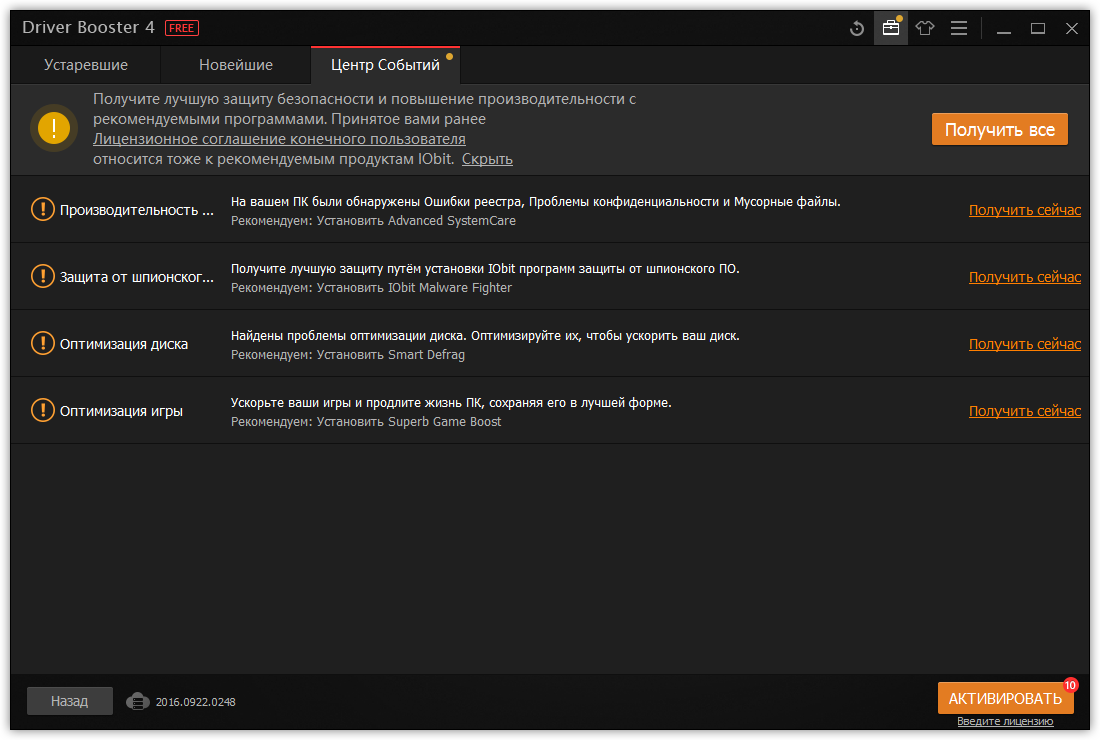
Task: Open the rescue/restore icon in title bar
Action: click(x=857, y=28)
